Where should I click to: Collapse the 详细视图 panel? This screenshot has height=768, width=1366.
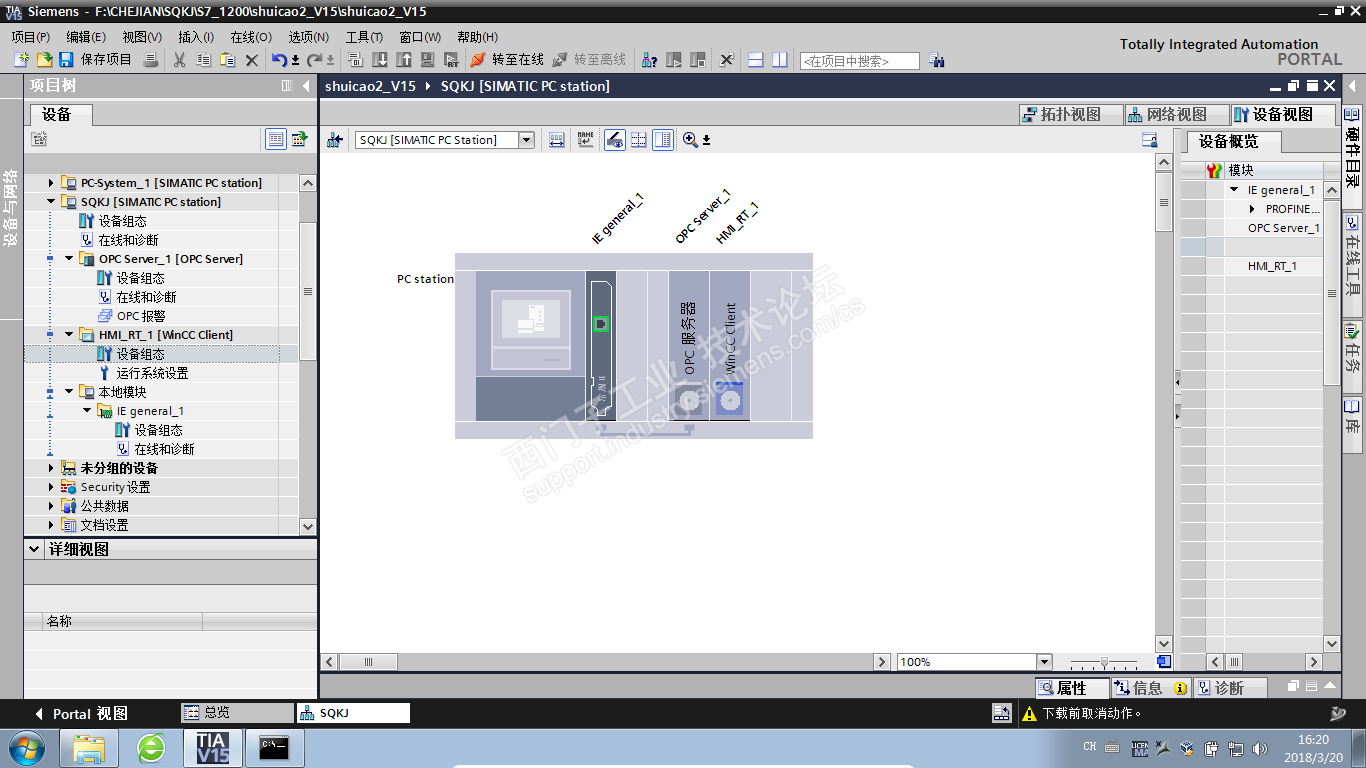(35, 549)
